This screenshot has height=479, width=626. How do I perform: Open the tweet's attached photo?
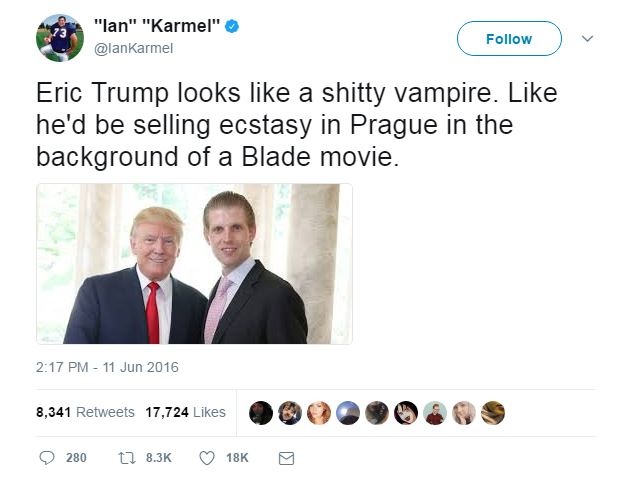(x=194, y=264)
